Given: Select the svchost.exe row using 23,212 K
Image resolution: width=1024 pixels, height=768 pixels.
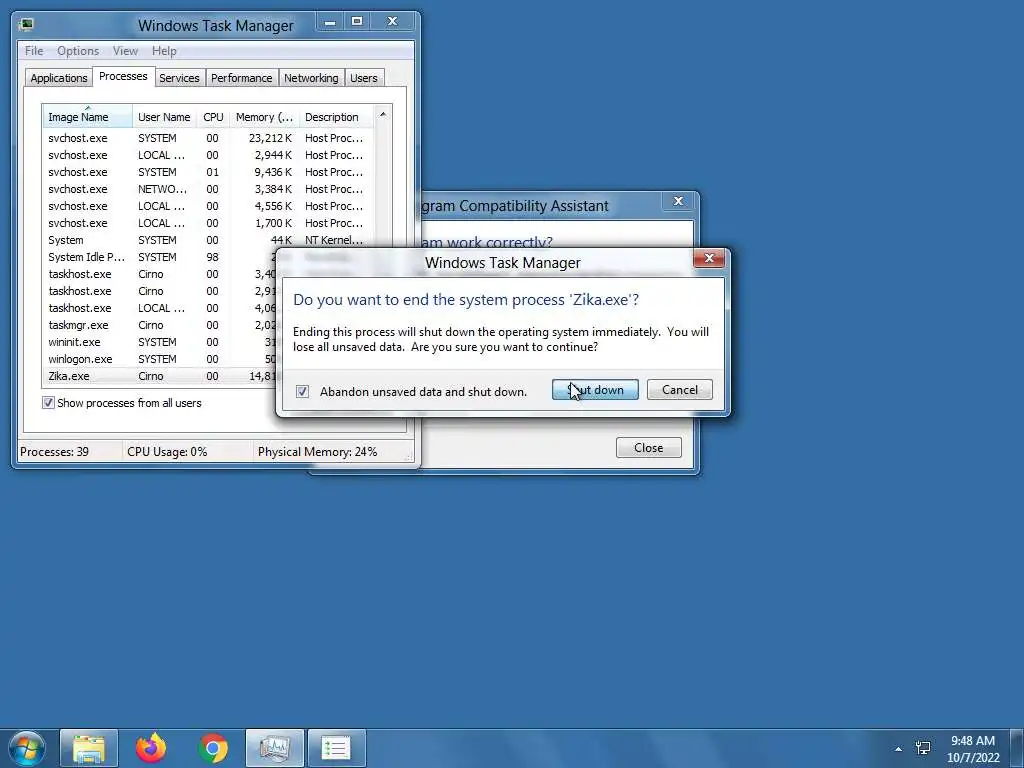Looking at the screenshot, I should coord(208,138).
